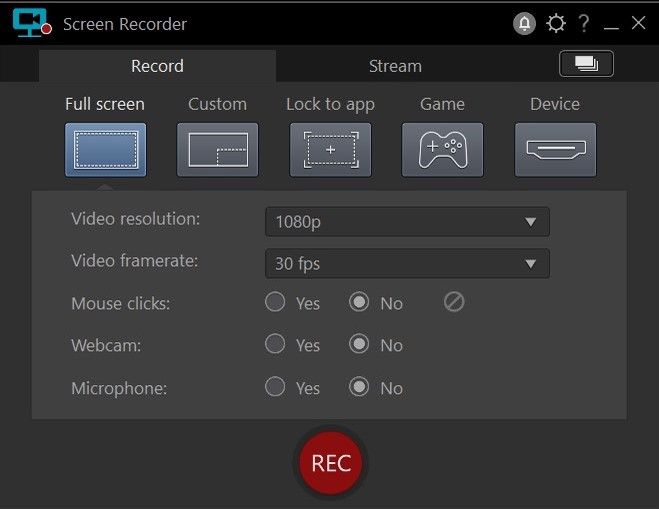The height and width of the screenshot is (509, 659).
Task: Select No for Microphone
Action: click(x=359, y=387)
